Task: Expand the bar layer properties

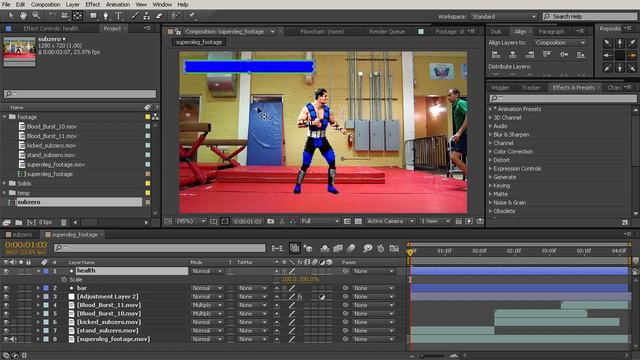Action: [x=38, y=288]
